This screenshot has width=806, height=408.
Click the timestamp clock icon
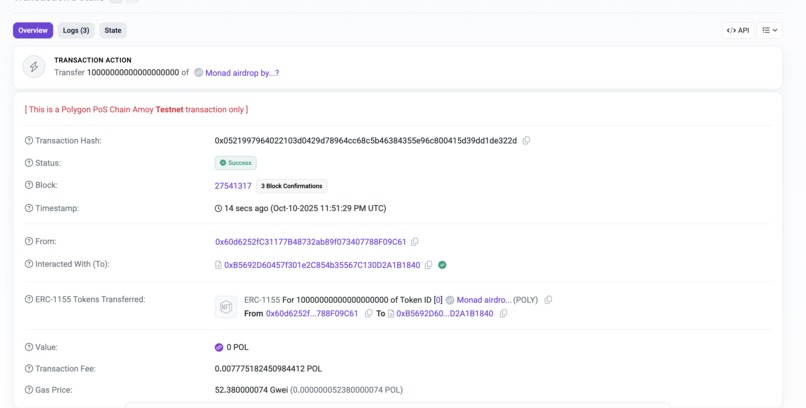pyautogui.click(x=218, y=209)
